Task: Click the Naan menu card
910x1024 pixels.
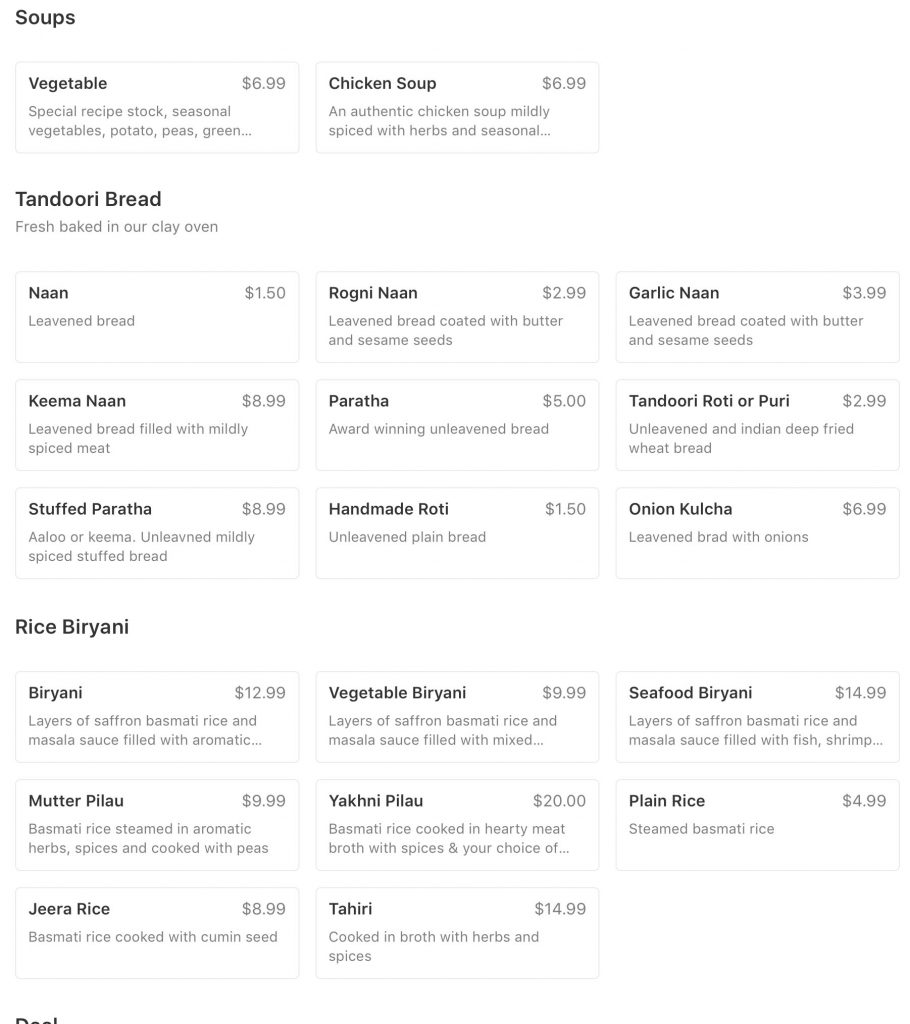Action: coord(157,315)
